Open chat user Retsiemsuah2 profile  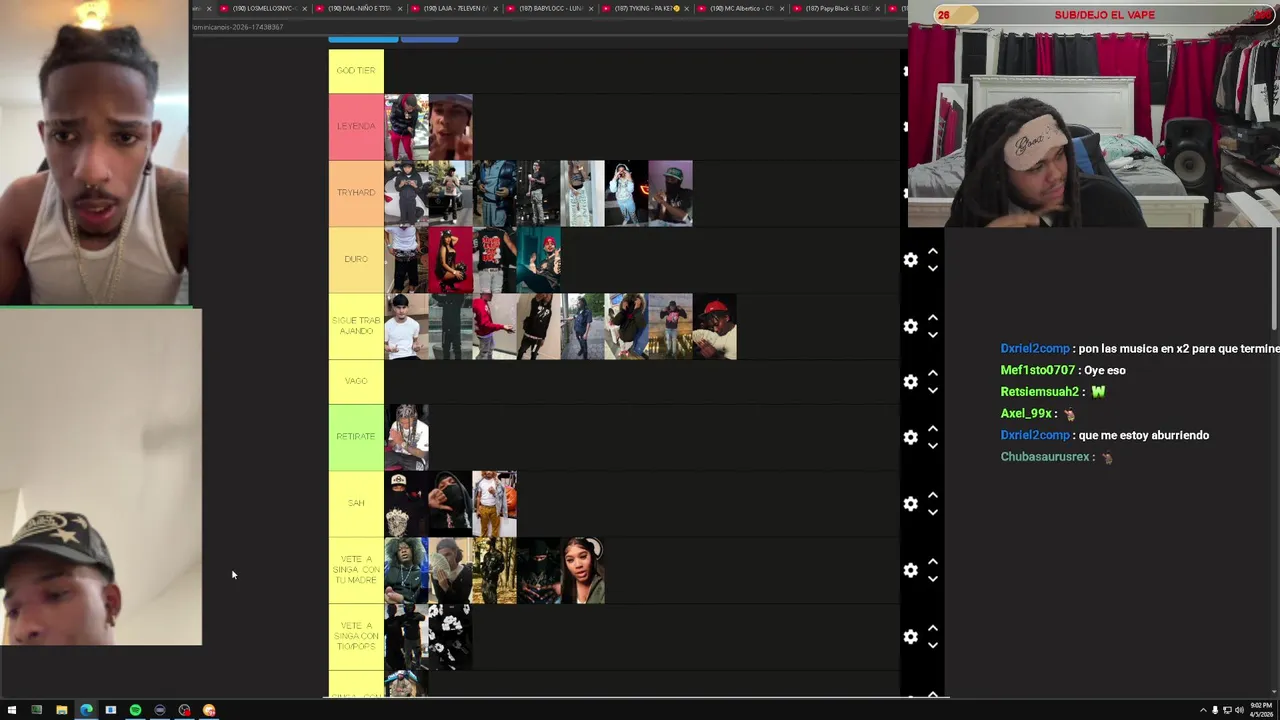coord(1040,392)
